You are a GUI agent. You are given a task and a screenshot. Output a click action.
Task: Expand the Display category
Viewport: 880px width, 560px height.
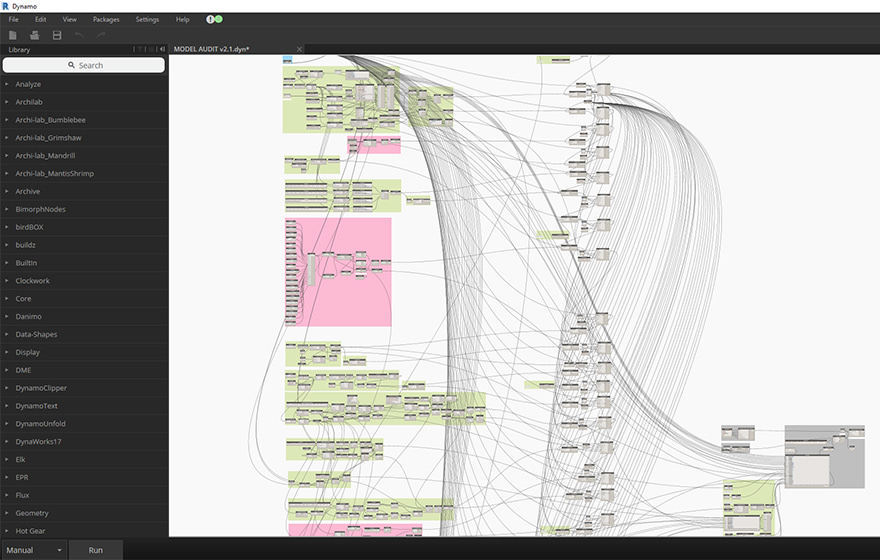click(x=84, y=352)
